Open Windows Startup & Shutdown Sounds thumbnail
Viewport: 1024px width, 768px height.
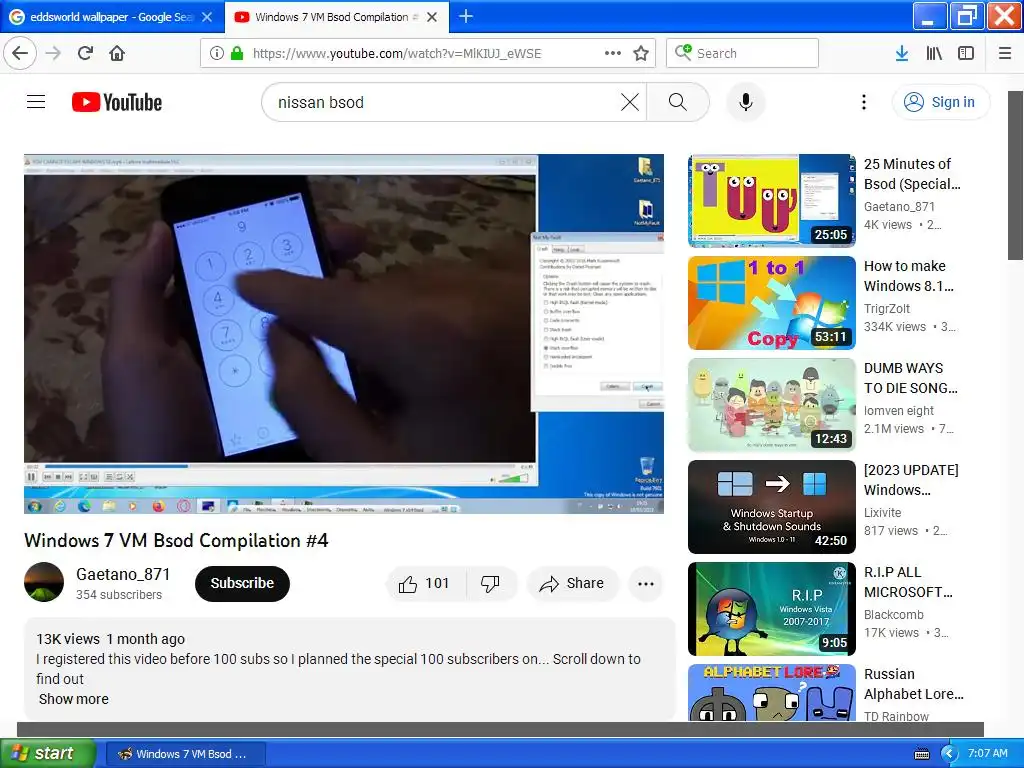click(x=772, y=507)
